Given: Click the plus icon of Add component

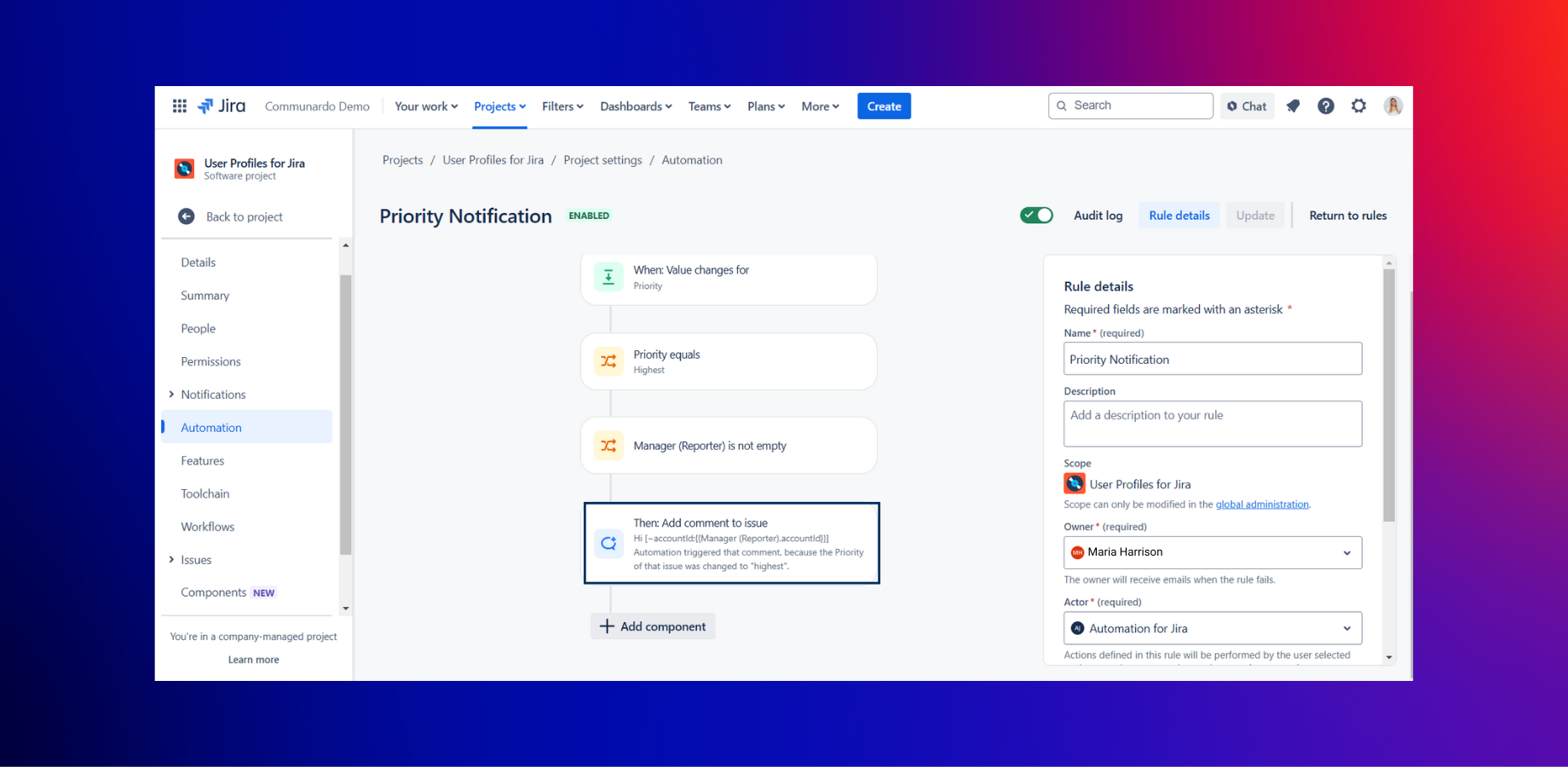Looking at the screenshot, I should click(x=607, y=626).
